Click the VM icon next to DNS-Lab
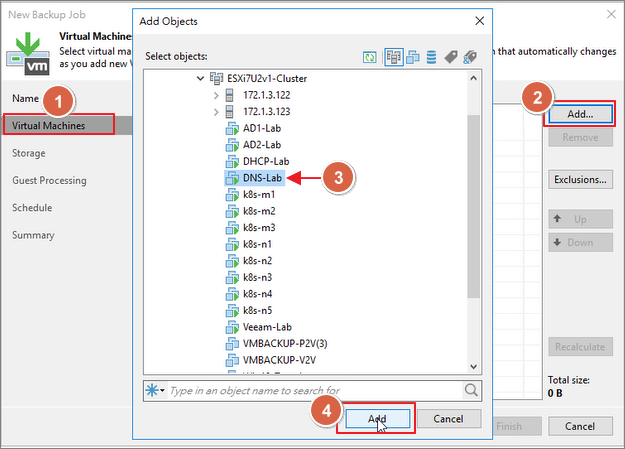Image resolution: width=625 pixels, height=449 pixels. click(232, 178)
